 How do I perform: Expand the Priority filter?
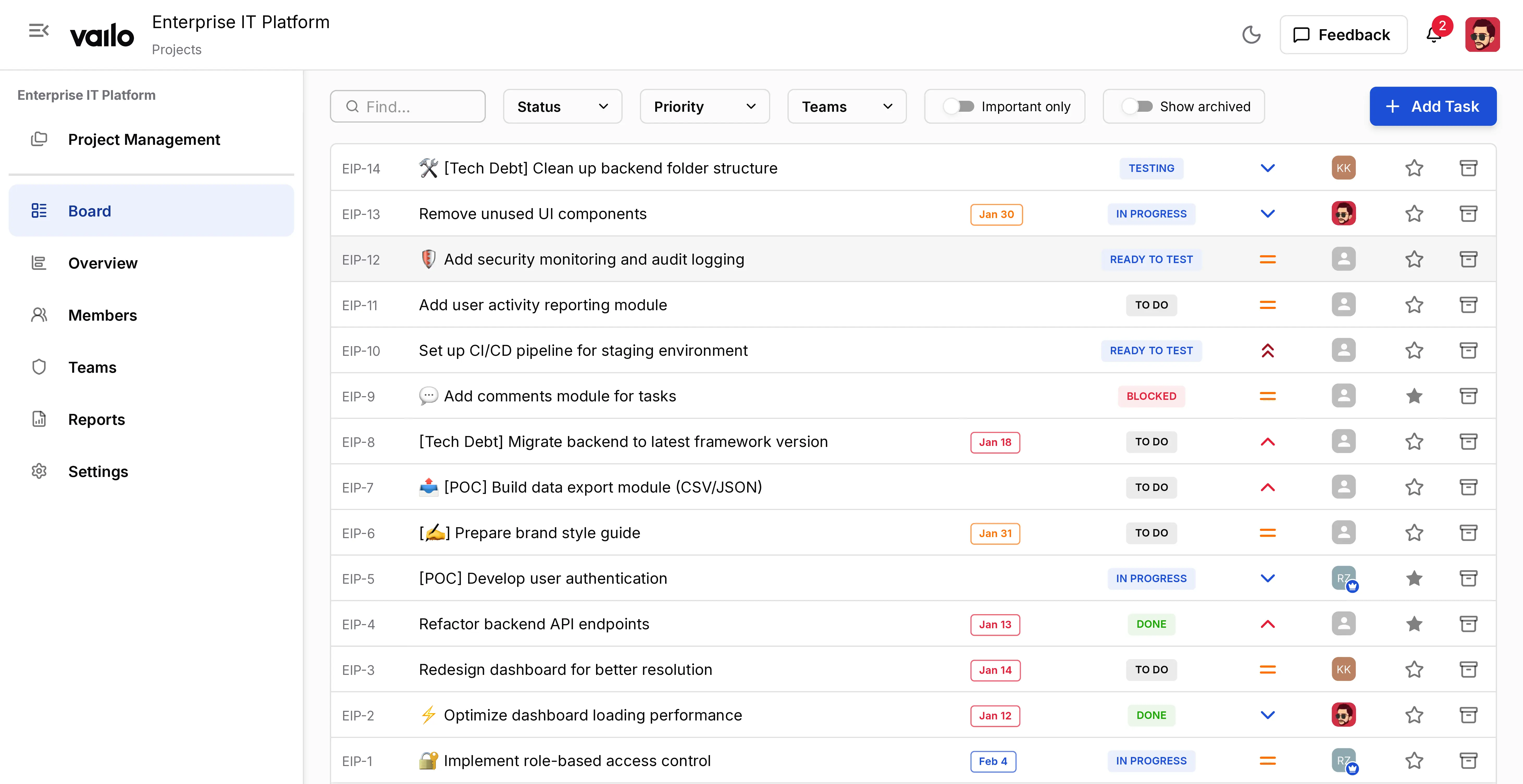click(x=704, y=107)
